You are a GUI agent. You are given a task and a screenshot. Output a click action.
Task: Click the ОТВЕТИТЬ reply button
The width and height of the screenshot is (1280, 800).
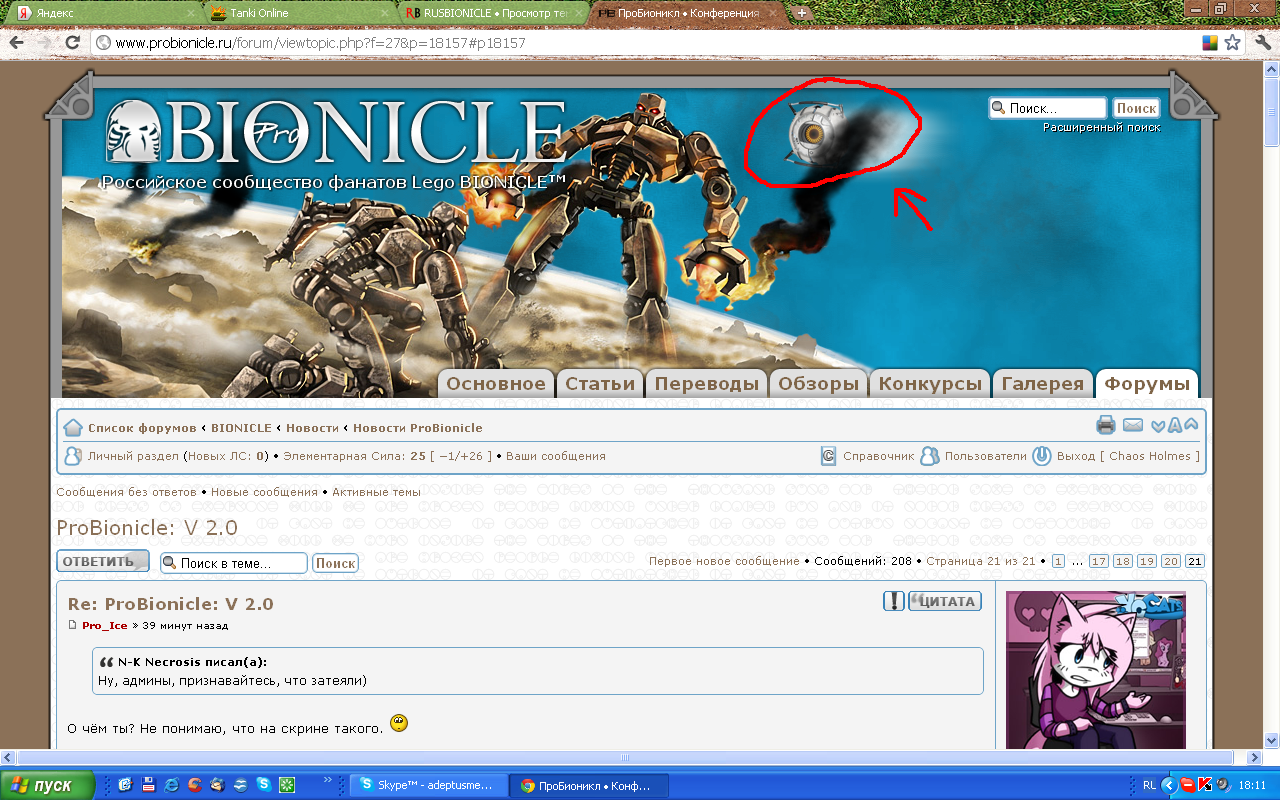point(103,562)
